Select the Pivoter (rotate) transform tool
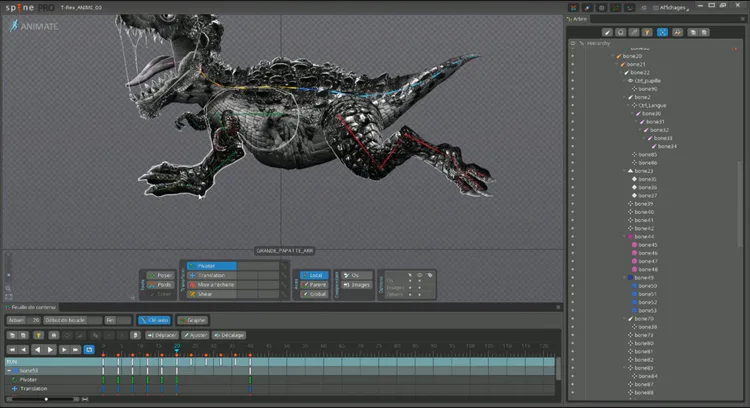This screenshot has width=750, height=408. pos(212,265)
